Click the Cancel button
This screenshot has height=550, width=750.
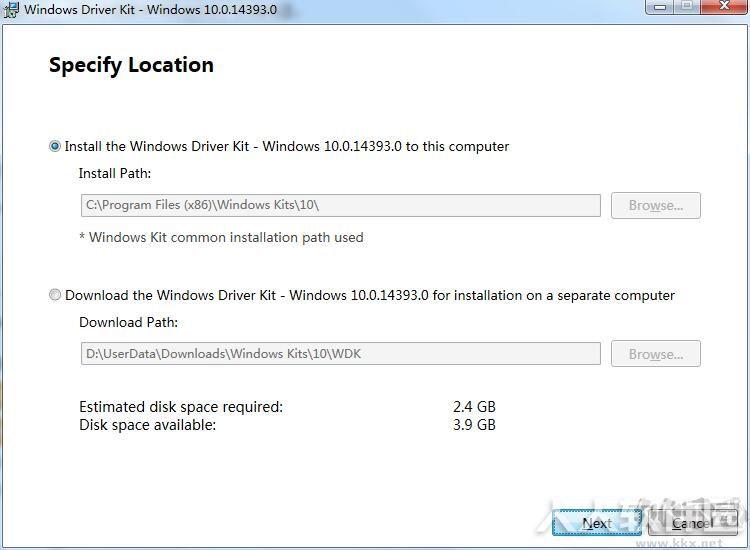693,523
